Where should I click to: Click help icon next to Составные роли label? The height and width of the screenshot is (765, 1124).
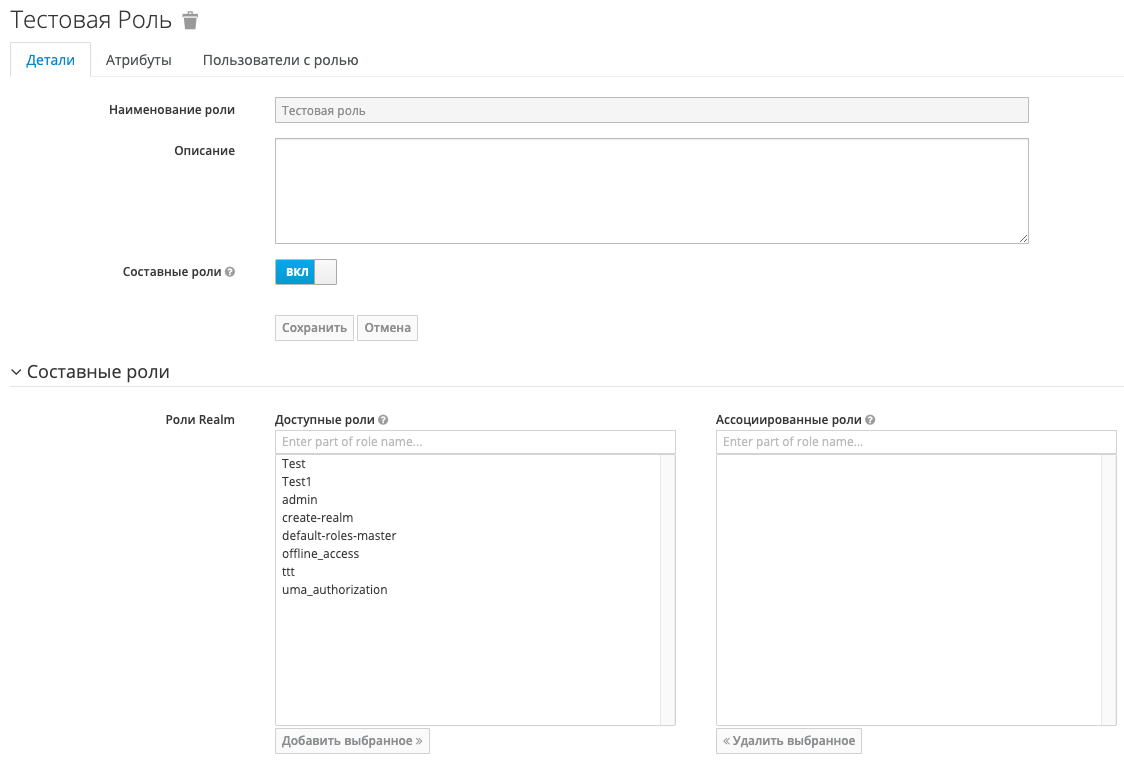point(231,272)
